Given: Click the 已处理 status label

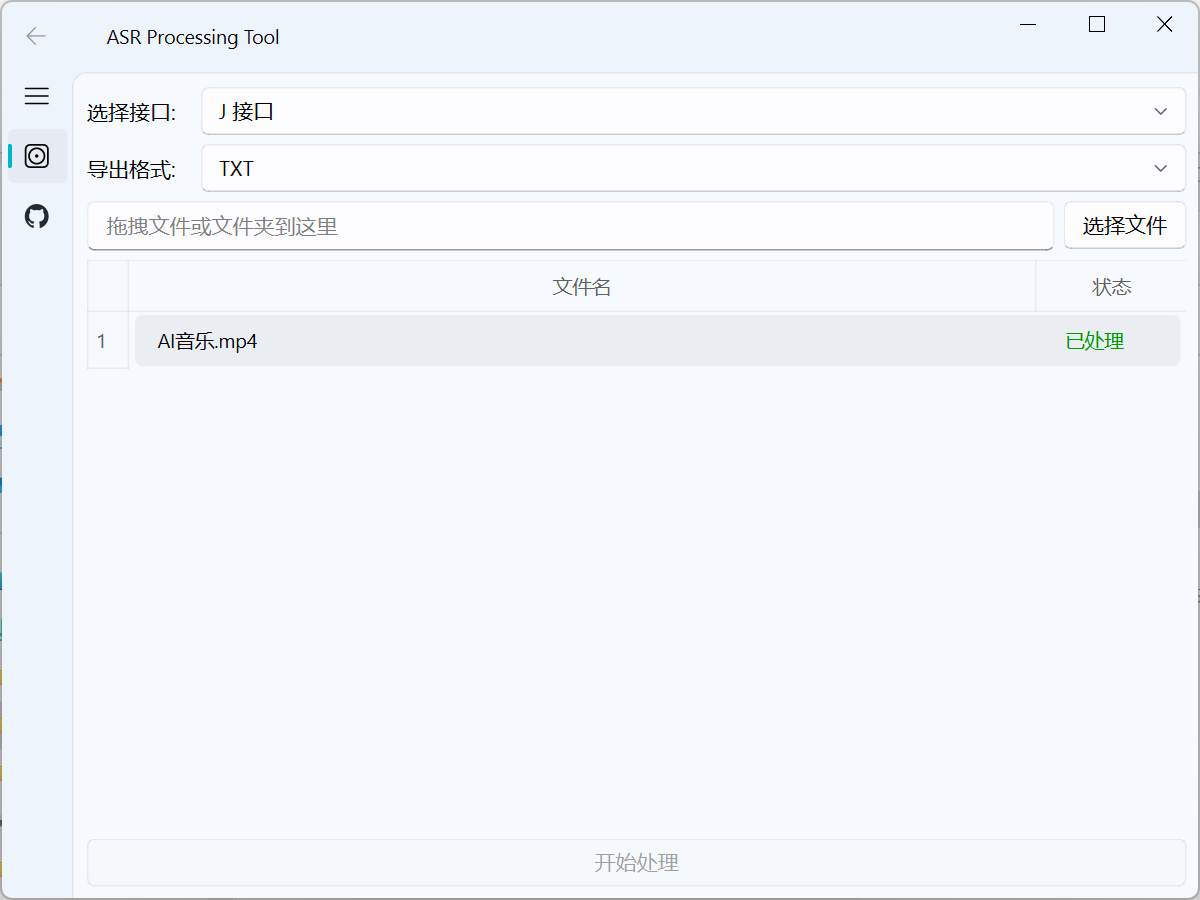Looking at the screenshot, I should point(1095,340).
